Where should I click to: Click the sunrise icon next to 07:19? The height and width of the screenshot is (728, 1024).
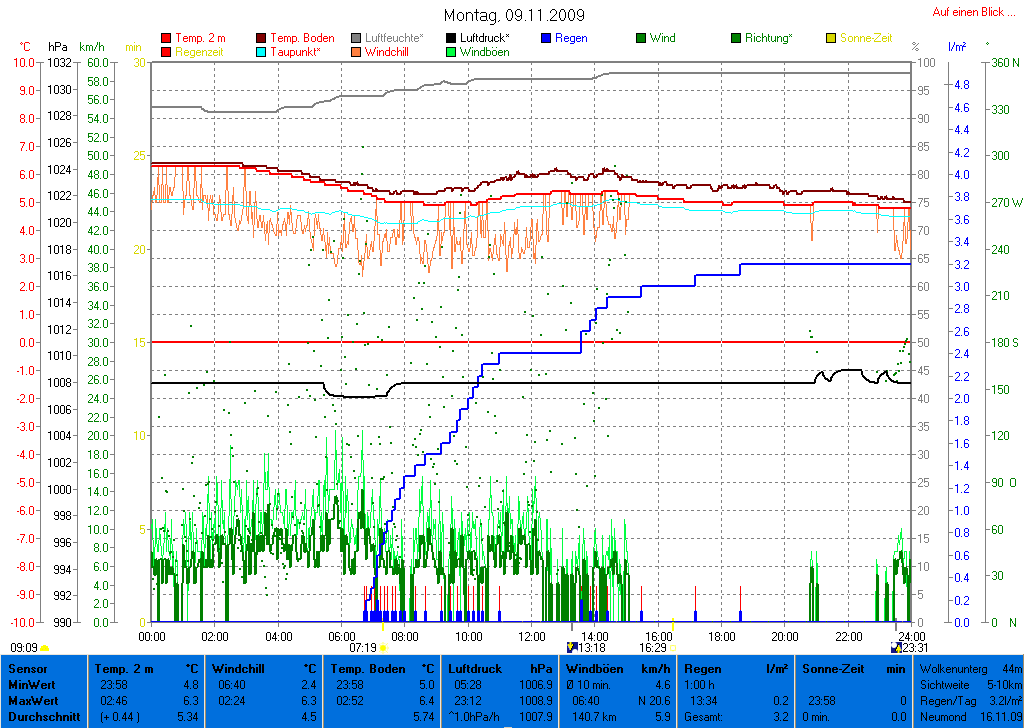pos(383,648)
